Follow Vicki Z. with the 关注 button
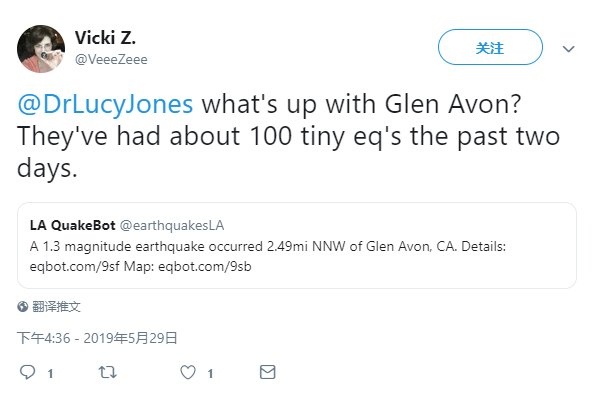This screenshot has width=595, height=394. point(490,47)
